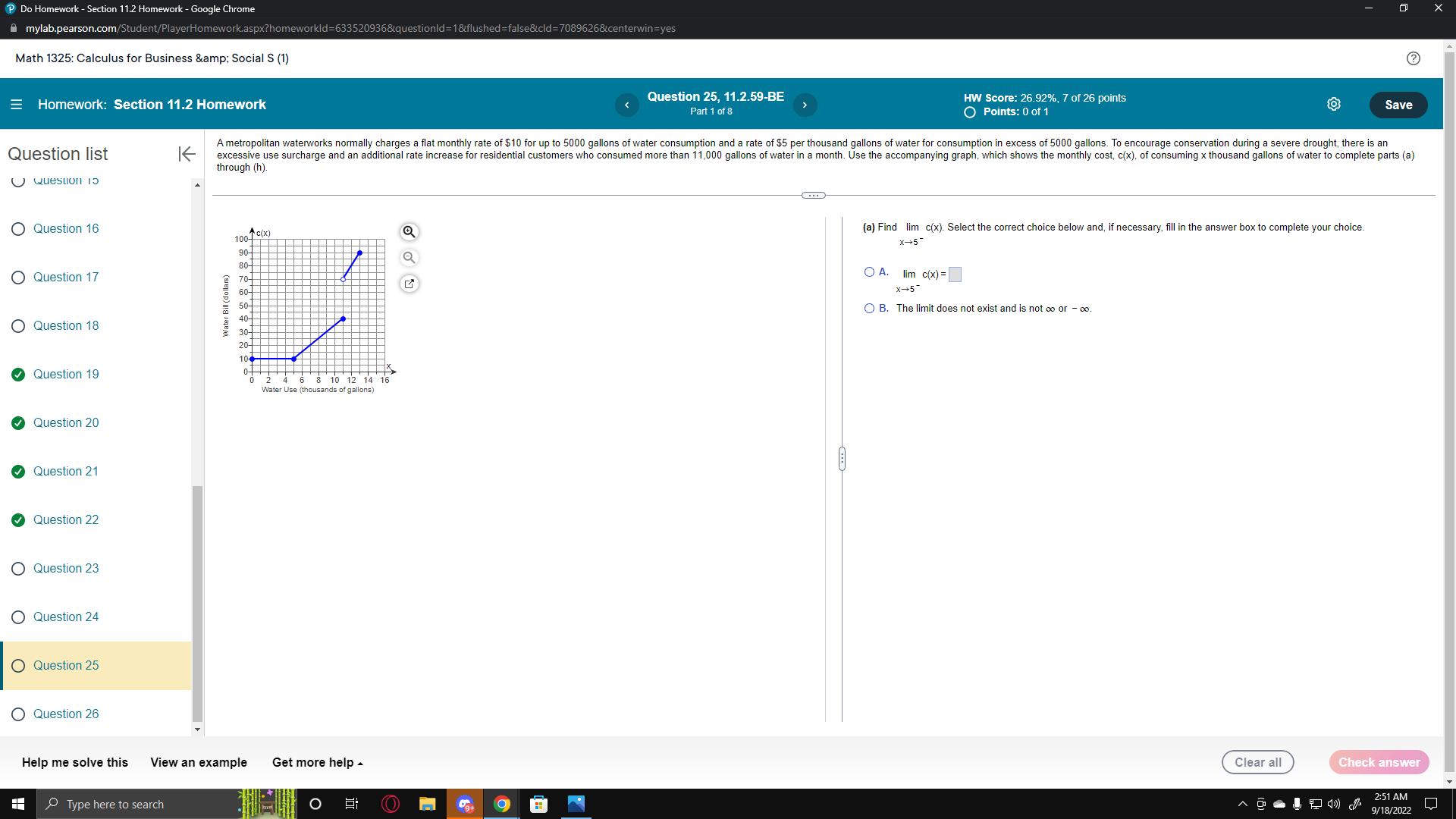This screenshot has width=1456, height=819.
Task: Open the Get more help dropdown
Action: click(x=316, y=762)
